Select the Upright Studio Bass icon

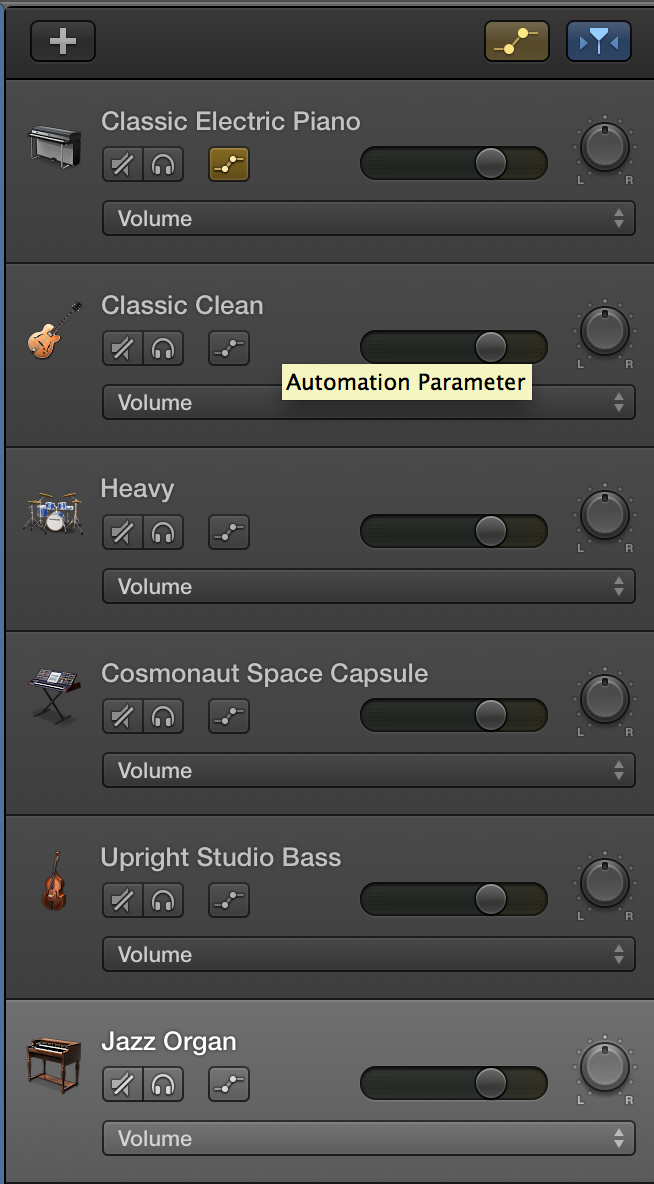(54, 880)
